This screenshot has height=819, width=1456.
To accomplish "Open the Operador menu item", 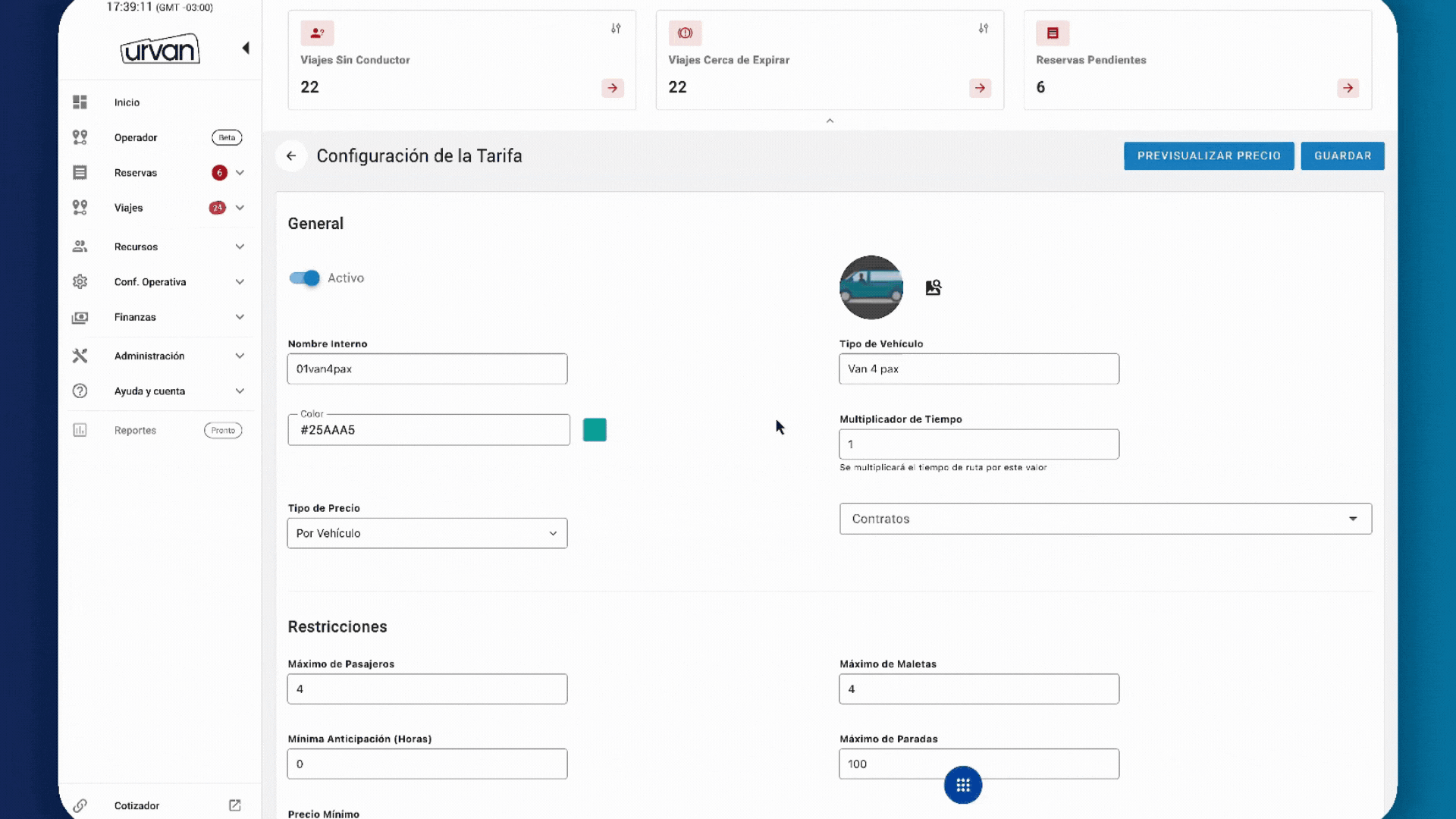I will pos(136,137).
